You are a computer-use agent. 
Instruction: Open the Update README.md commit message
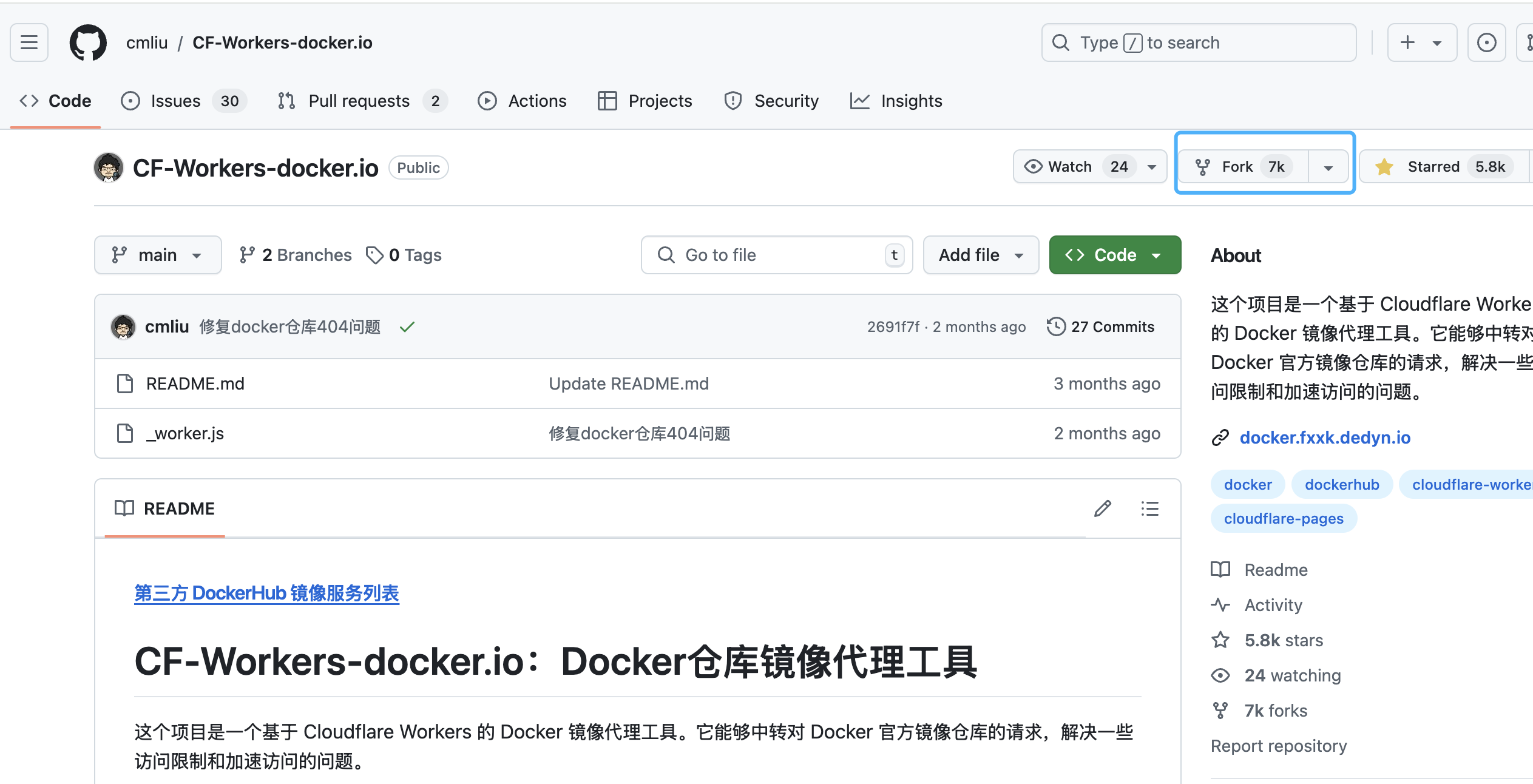629,384
